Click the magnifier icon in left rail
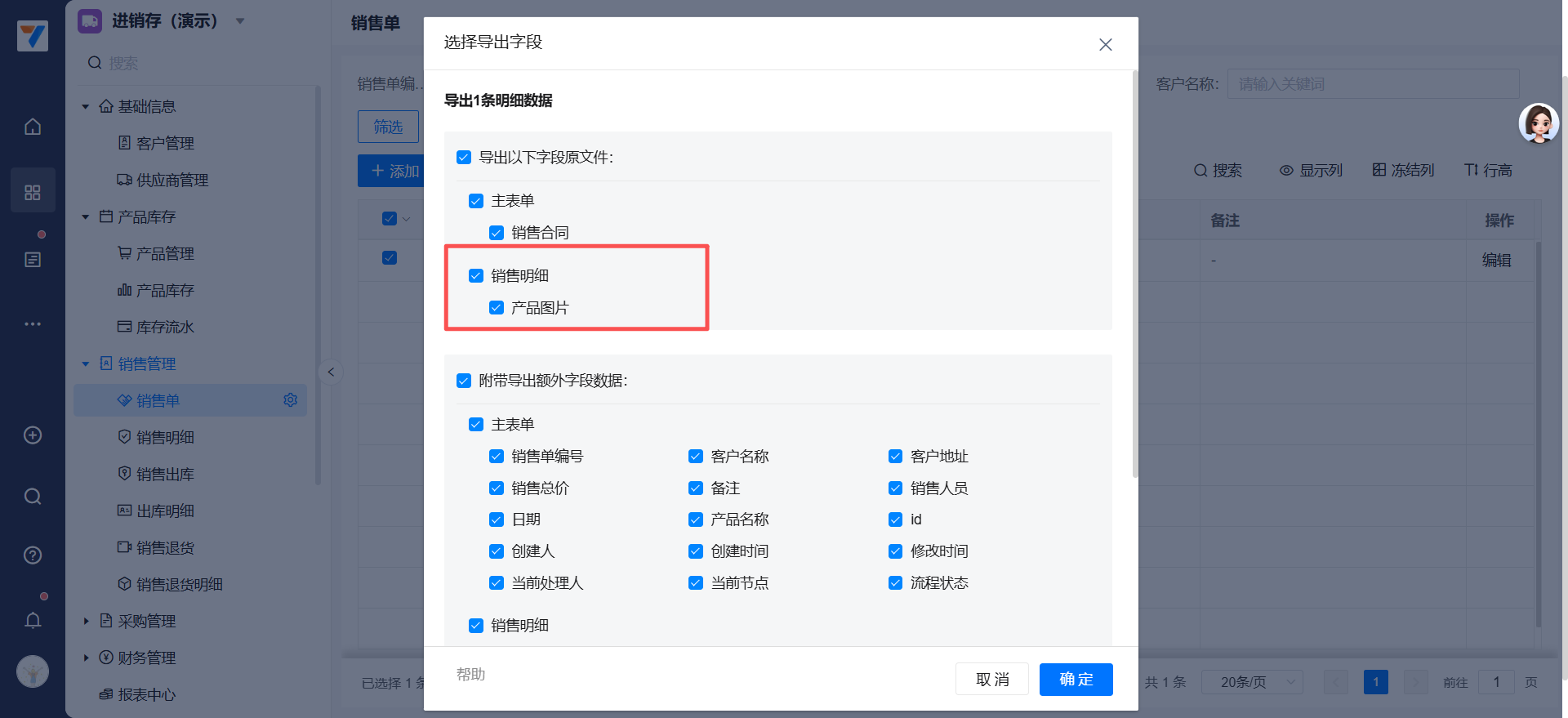Viewport: 1568px width, 718px height. [x=33, y=497]
